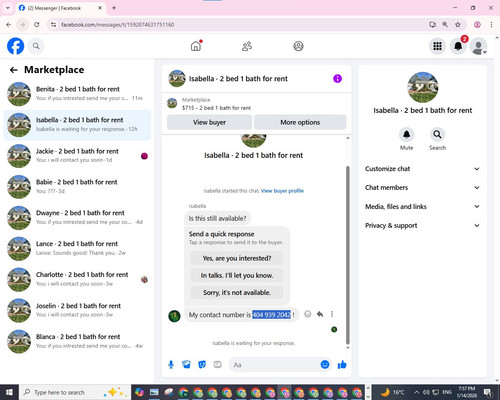Open the Facebook search magnifier
Viewport: 500px width, 400px height.
[x=36, y=46]
